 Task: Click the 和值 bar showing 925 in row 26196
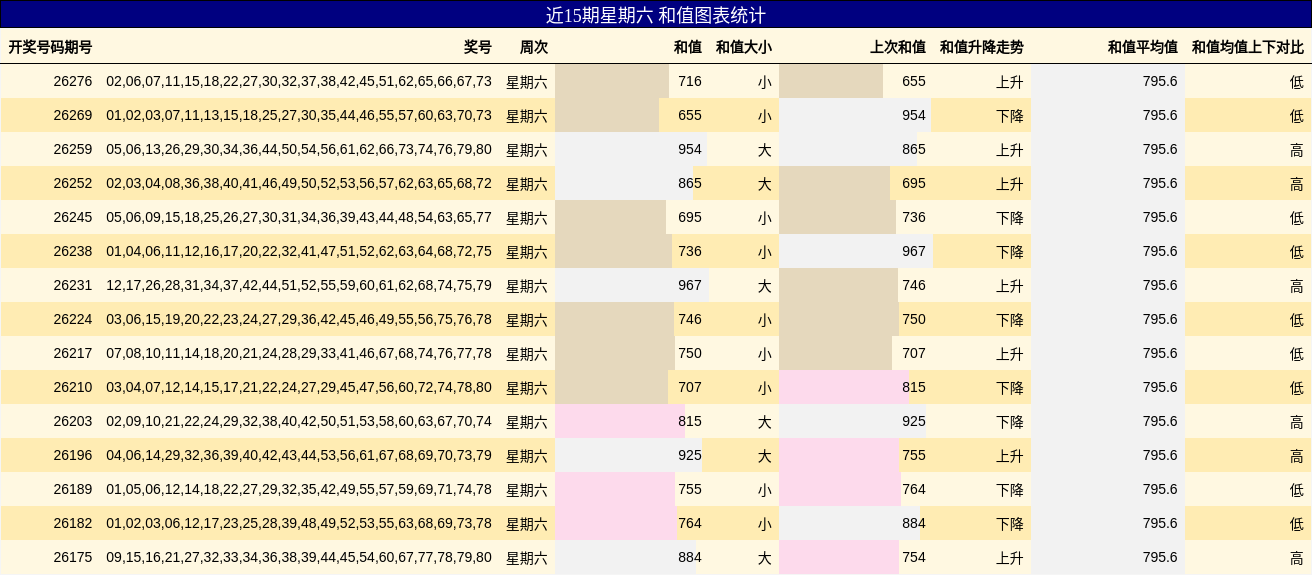click(x=629, y=456)
